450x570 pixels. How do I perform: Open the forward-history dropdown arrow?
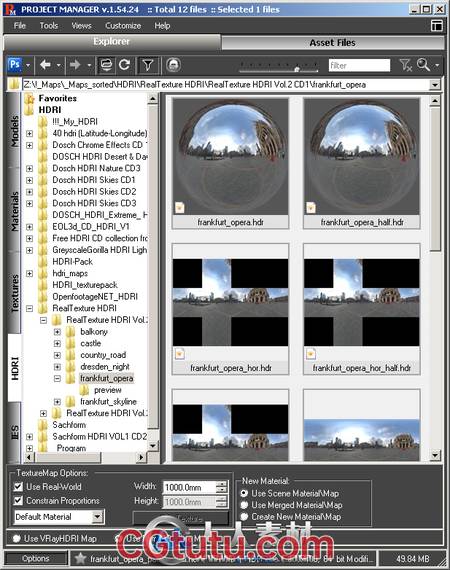pyautogui.click(x=89, y=65)
